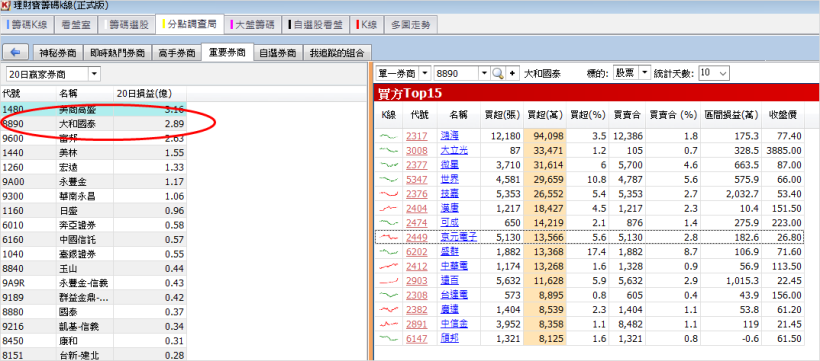Expand the 8890 broker code dropdown arrow

point(484,73)
